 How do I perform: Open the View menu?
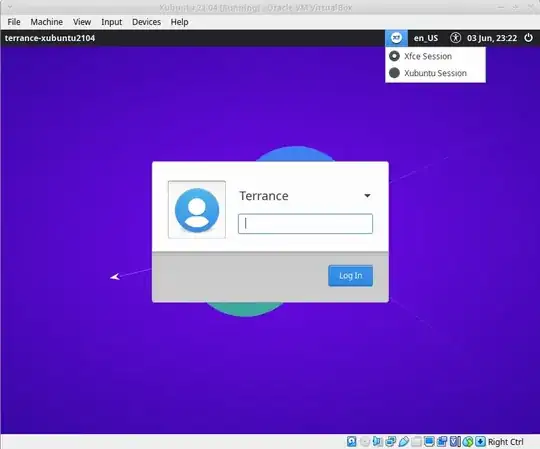pos(82,22)
